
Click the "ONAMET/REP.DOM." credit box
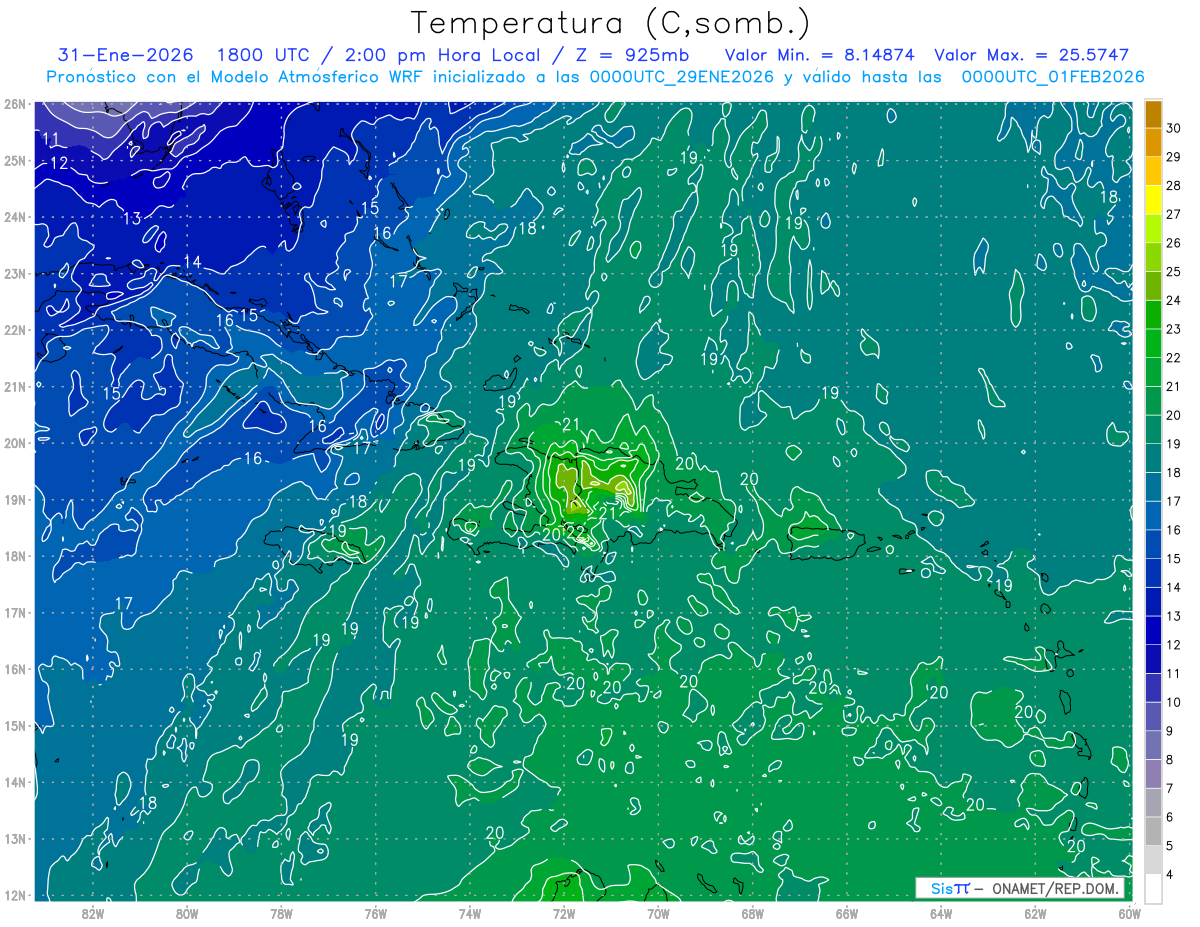point(1019,888)
